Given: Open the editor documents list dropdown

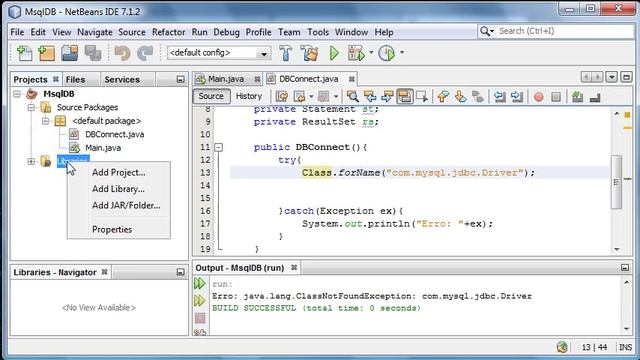Looking at the screenshot, I should pos(611,77).
